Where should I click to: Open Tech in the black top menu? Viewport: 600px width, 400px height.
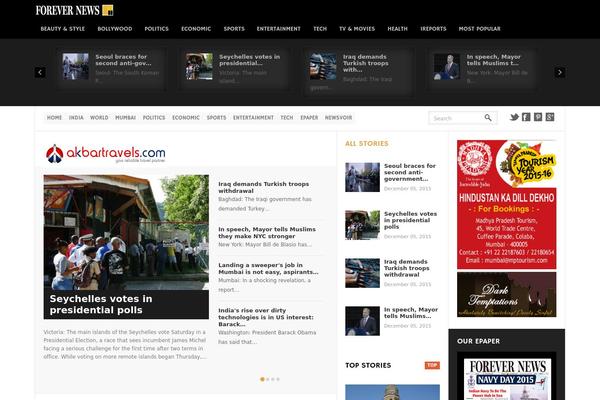320,29
